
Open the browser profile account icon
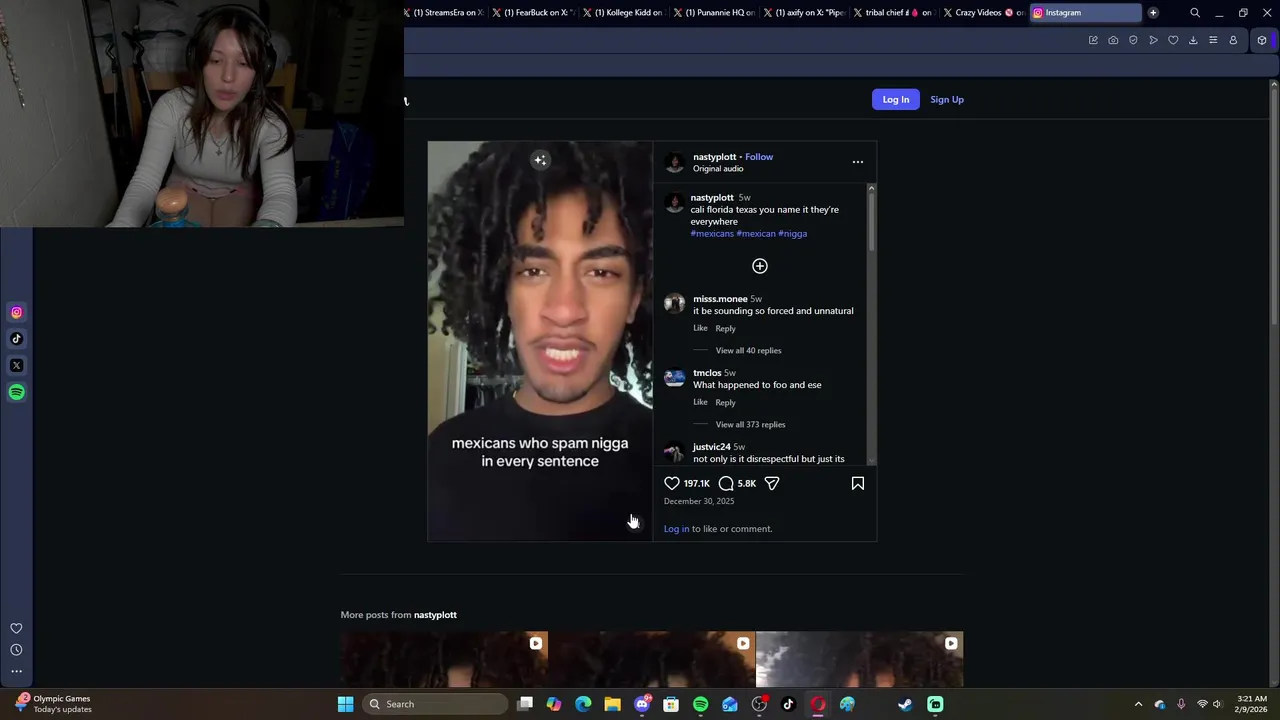pyautogui.click(x=1233, y=40)
